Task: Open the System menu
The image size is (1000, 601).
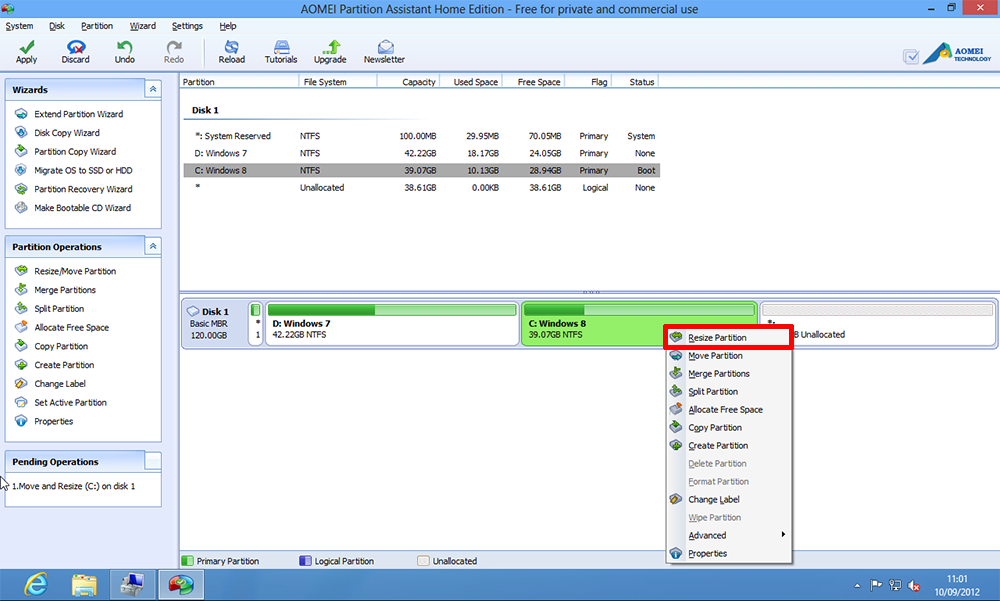Action: (x=19, y=26)
